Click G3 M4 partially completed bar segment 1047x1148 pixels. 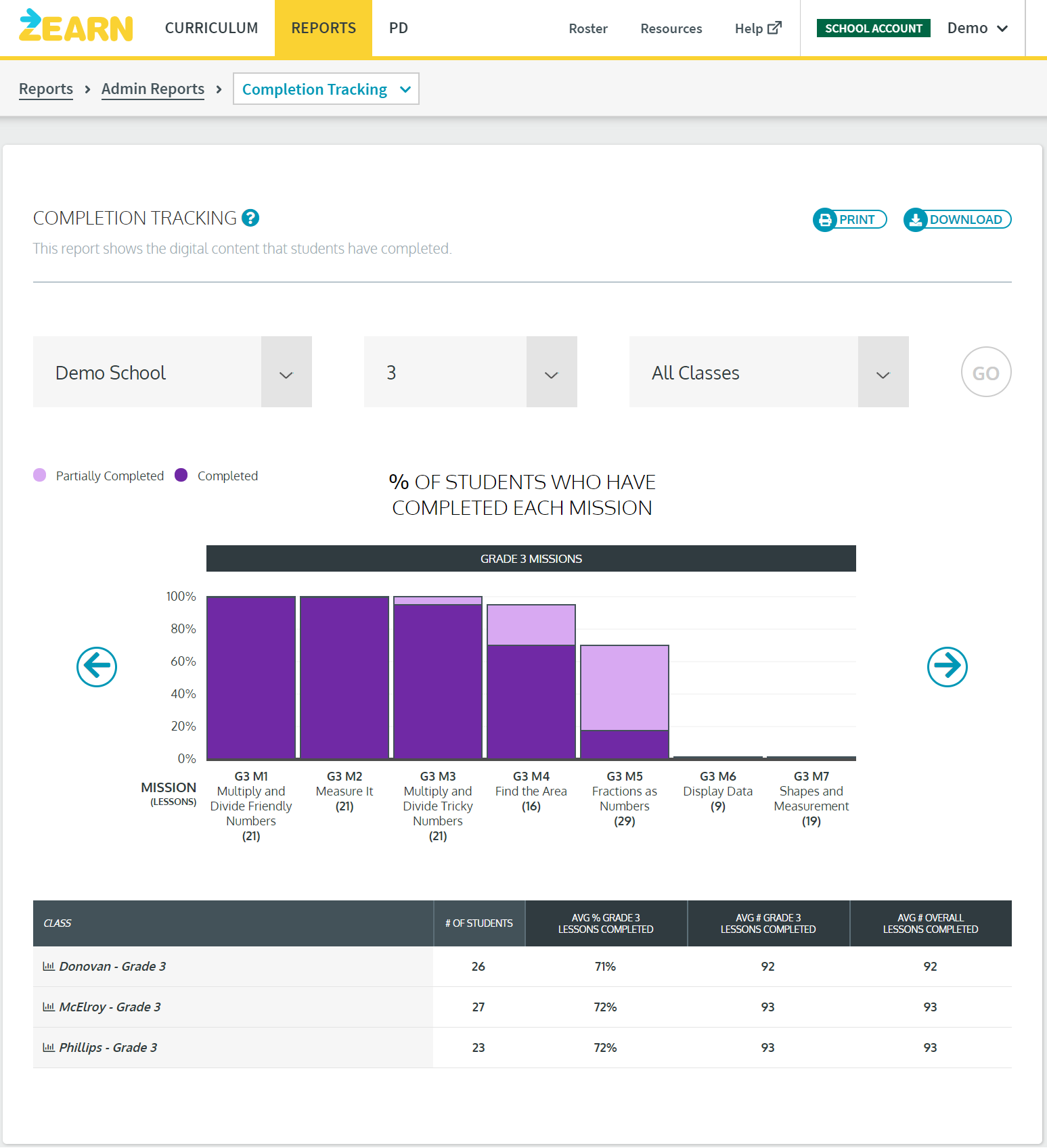(531, 625)
